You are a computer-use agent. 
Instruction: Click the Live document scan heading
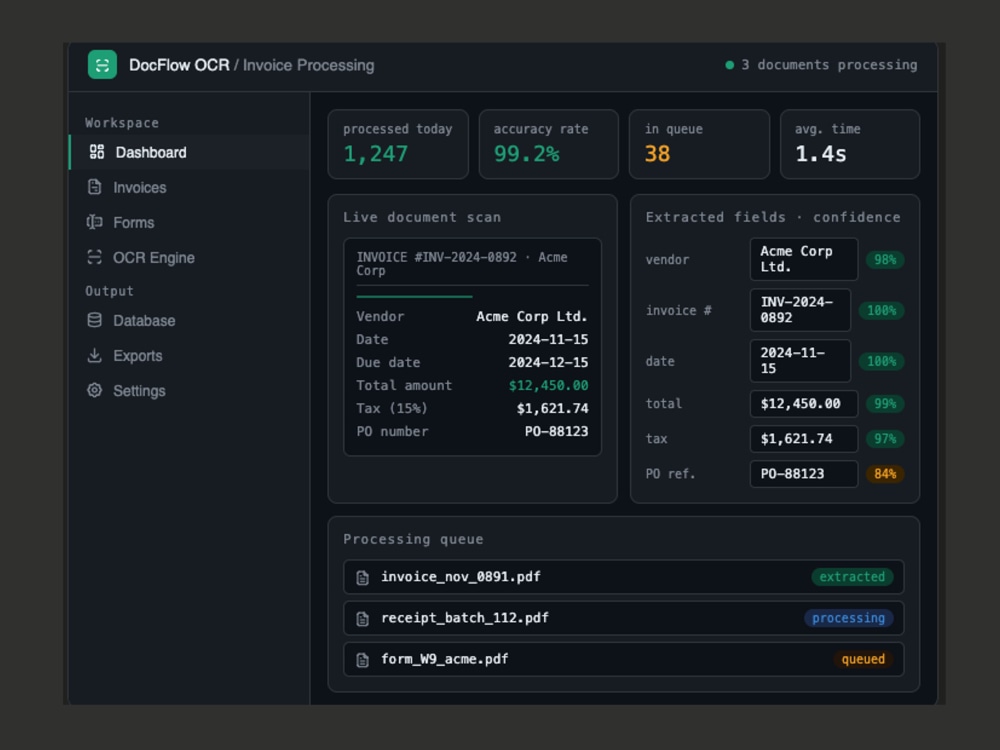point(422,217)
